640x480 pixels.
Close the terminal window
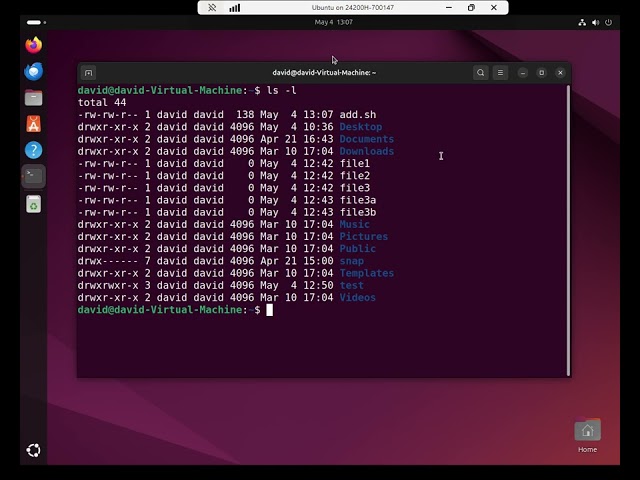560,73
